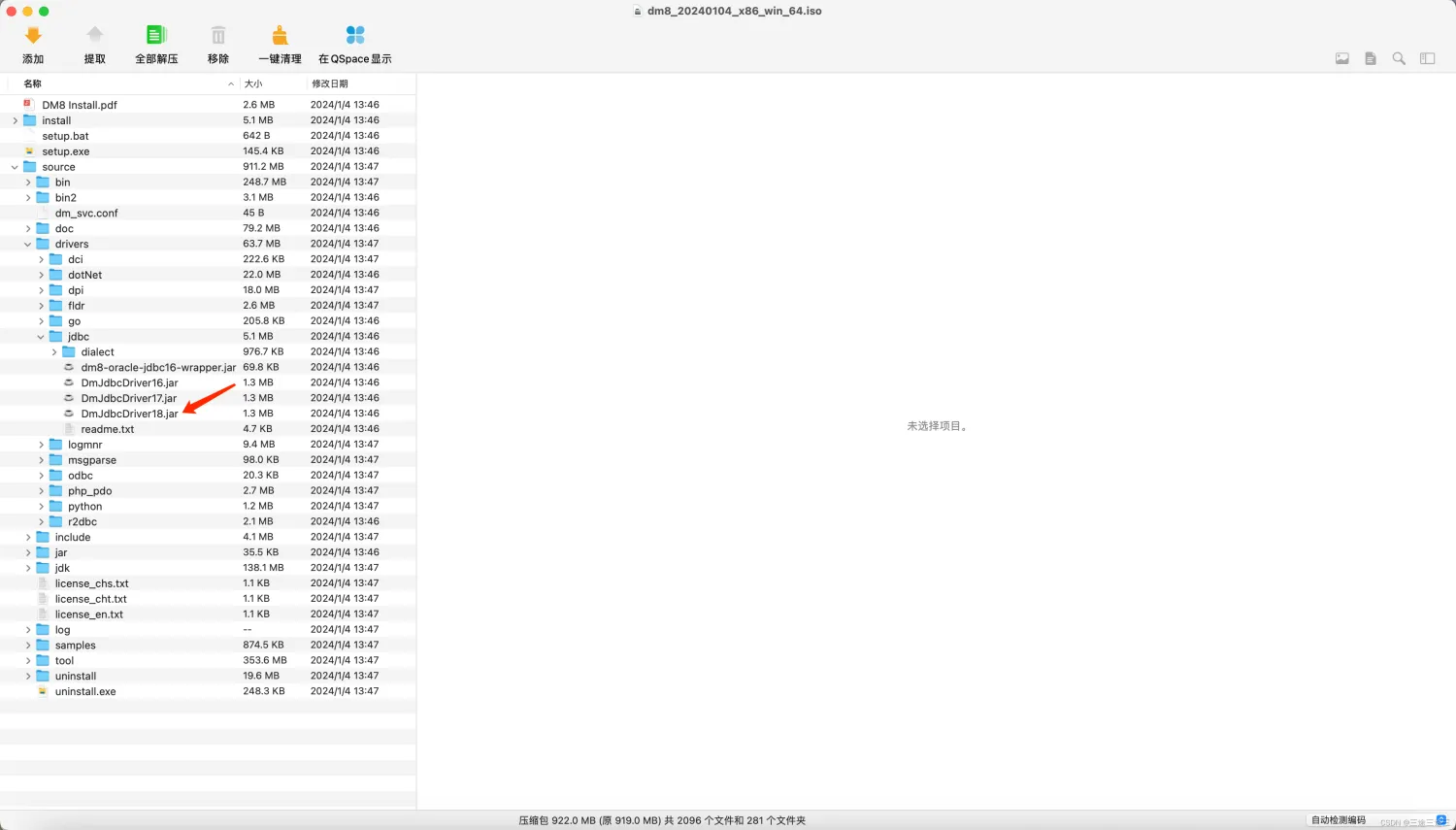Select the DmJdbcDriver18.jar file icon

click(x=69, y=414)
